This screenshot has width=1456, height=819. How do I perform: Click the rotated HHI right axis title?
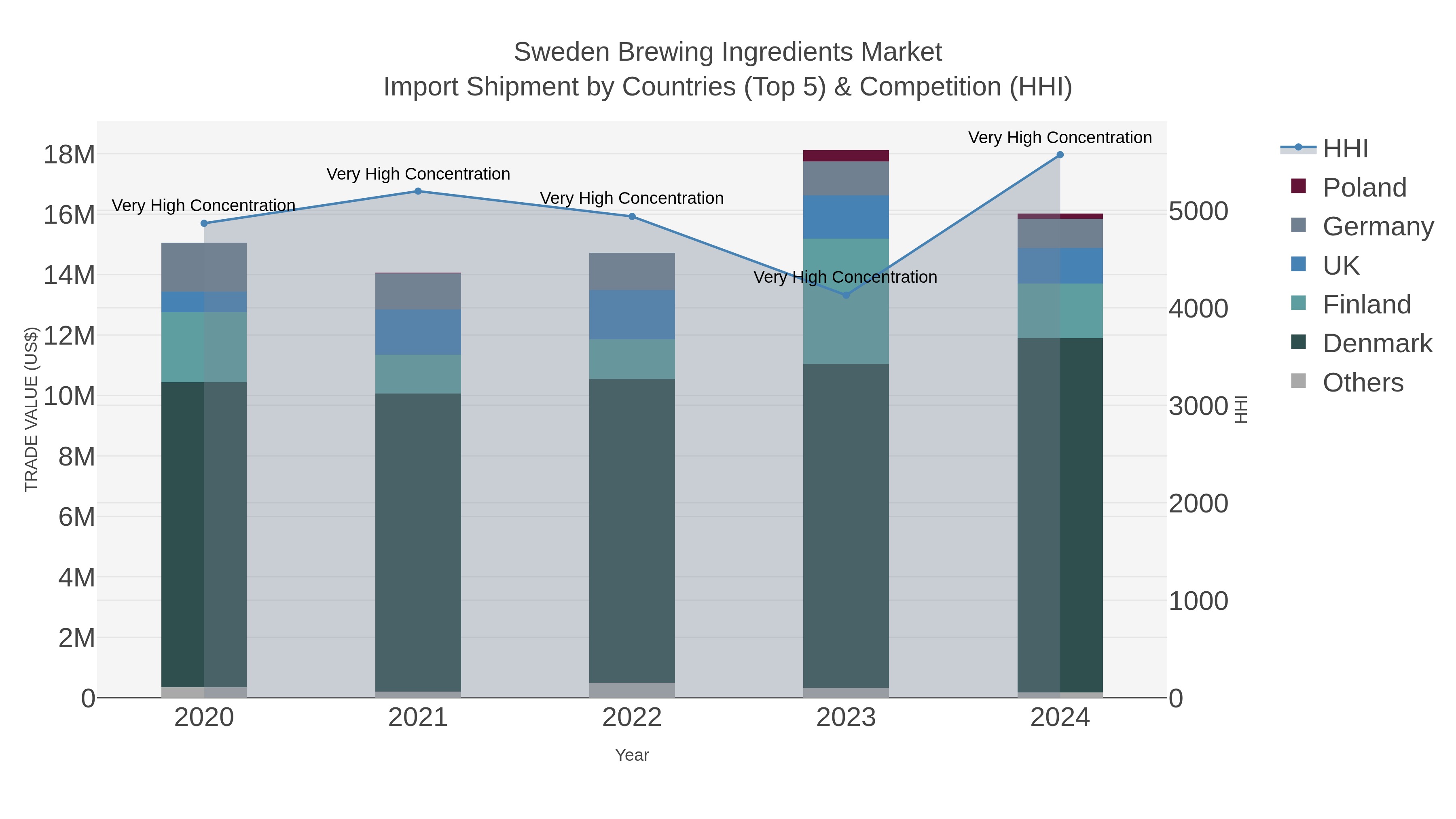coord(1241,409)
